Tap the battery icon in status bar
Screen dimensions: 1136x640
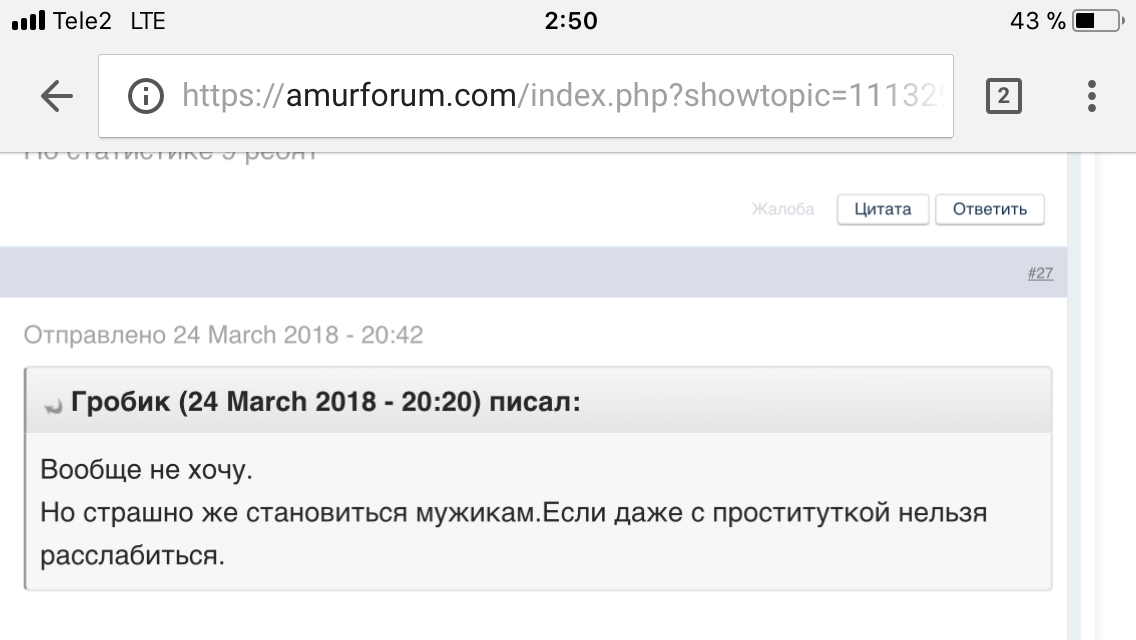click(x=1099, y=21)
